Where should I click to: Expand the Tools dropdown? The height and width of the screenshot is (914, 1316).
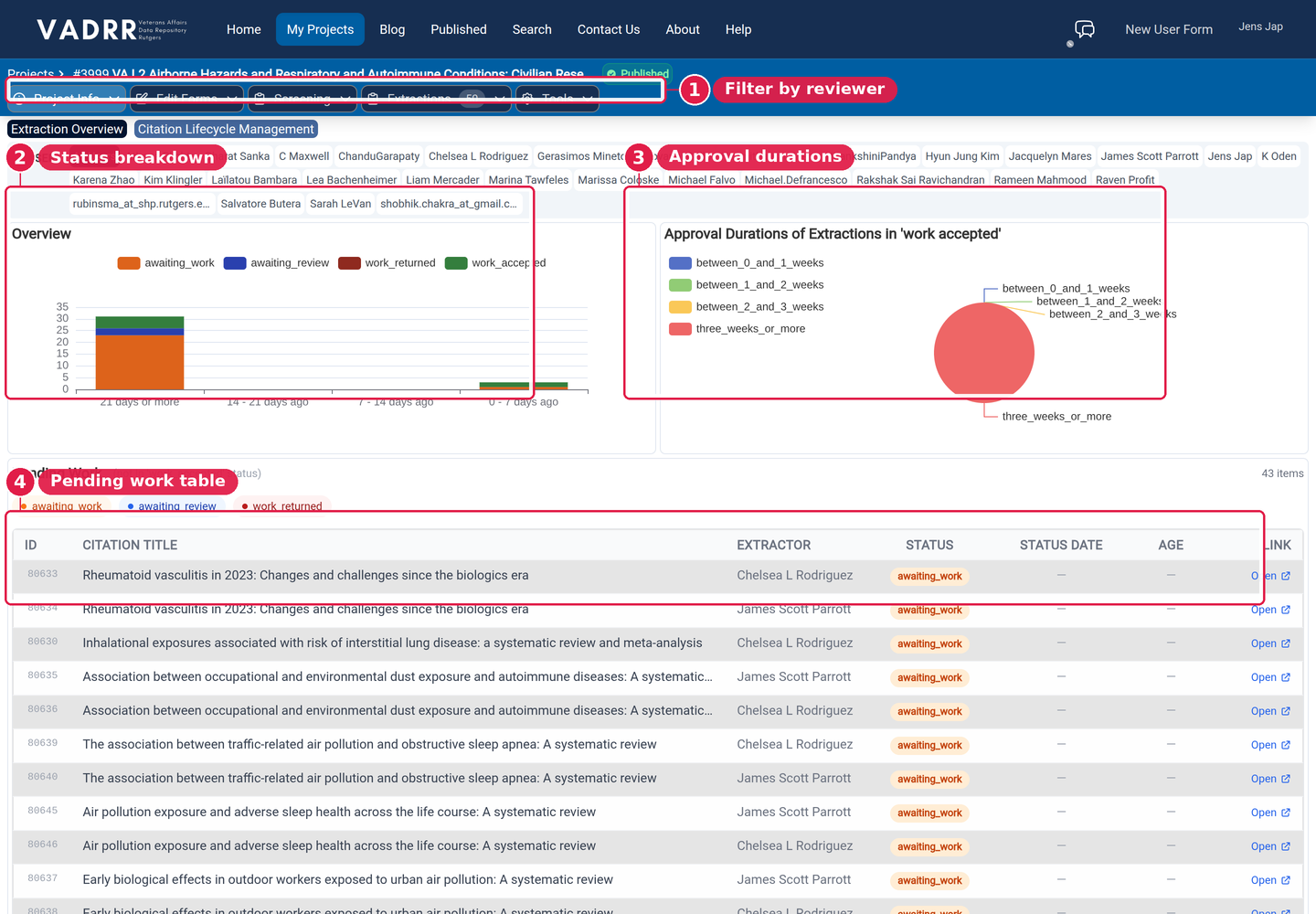click(557, 98)
